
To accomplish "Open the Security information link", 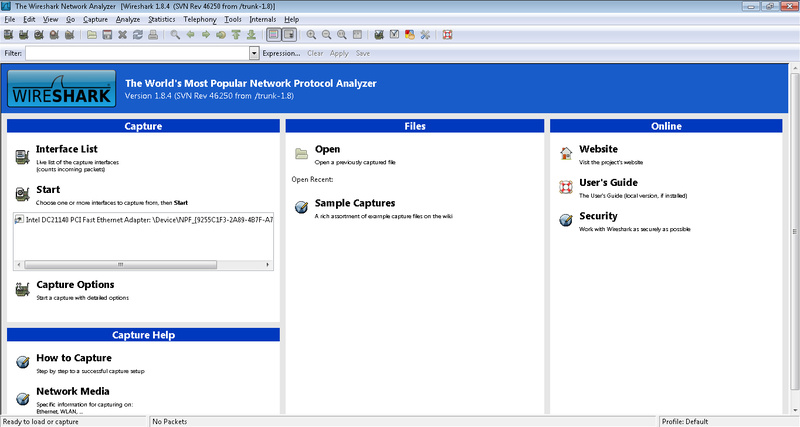I will pyautogui.click(x=598, y=216).
